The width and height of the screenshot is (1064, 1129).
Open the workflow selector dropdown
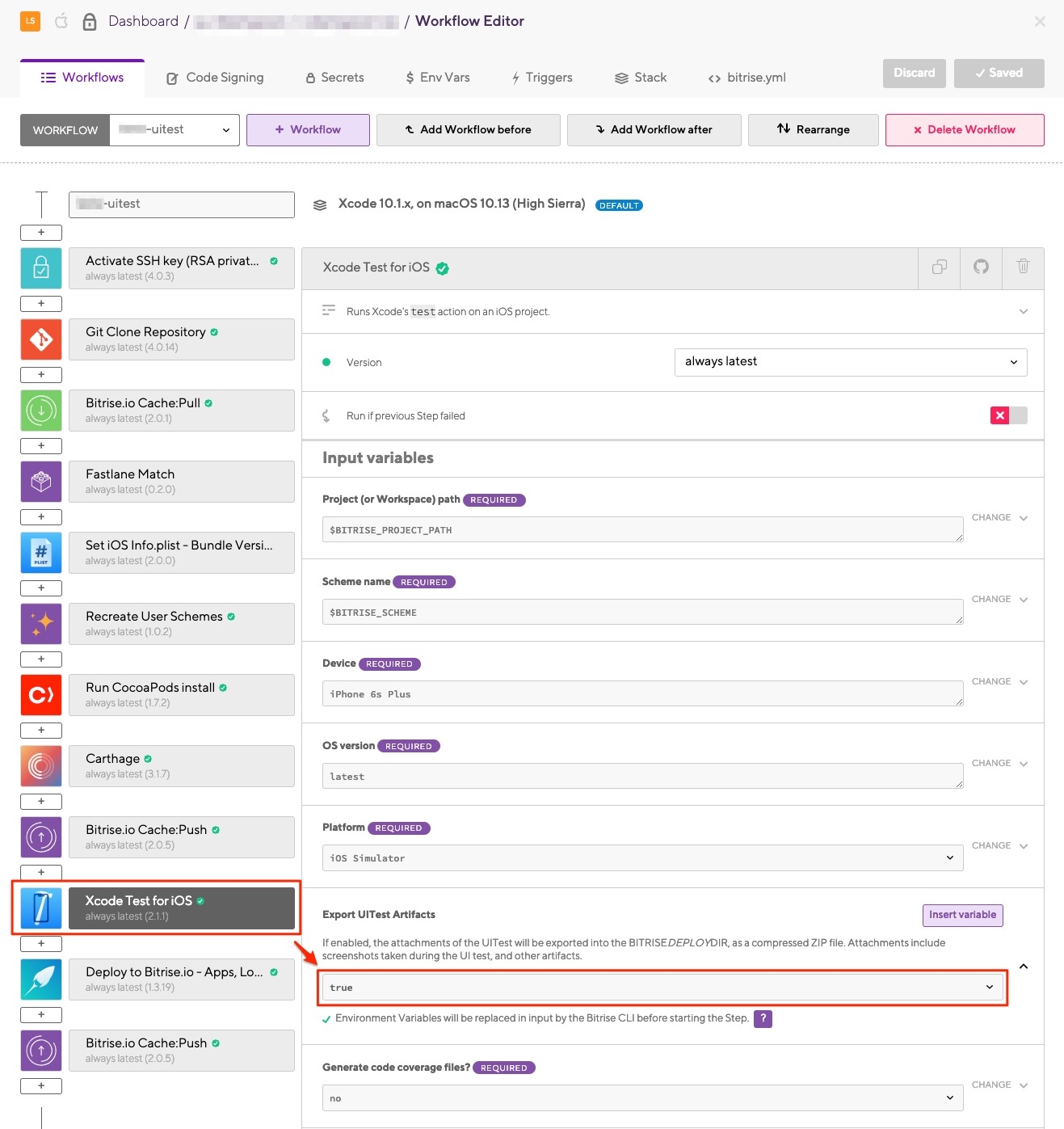(x=175, y=130)
